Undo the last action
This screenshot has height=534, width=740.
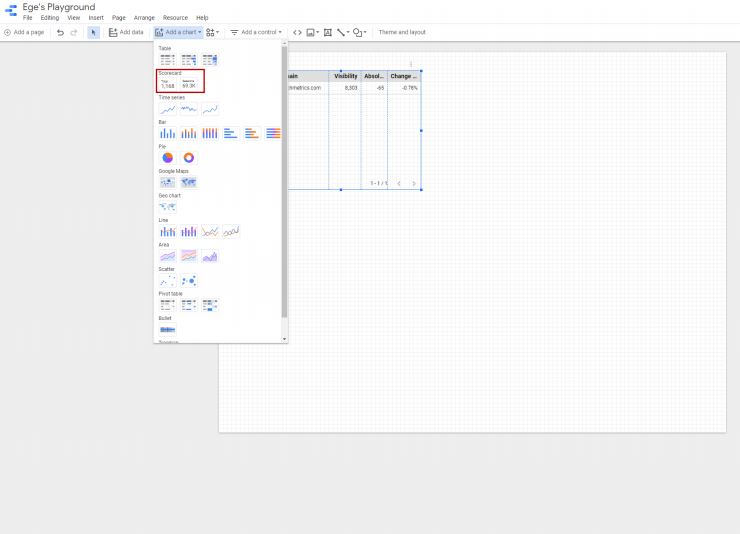pos(60,33)
